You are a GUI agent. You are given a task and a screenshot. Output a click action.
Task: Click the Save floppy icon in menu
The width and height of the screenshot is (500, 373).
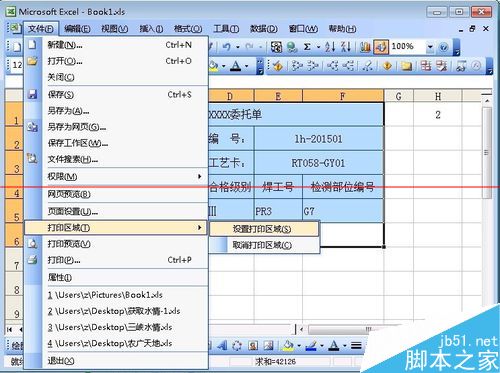tap(32, 94)
